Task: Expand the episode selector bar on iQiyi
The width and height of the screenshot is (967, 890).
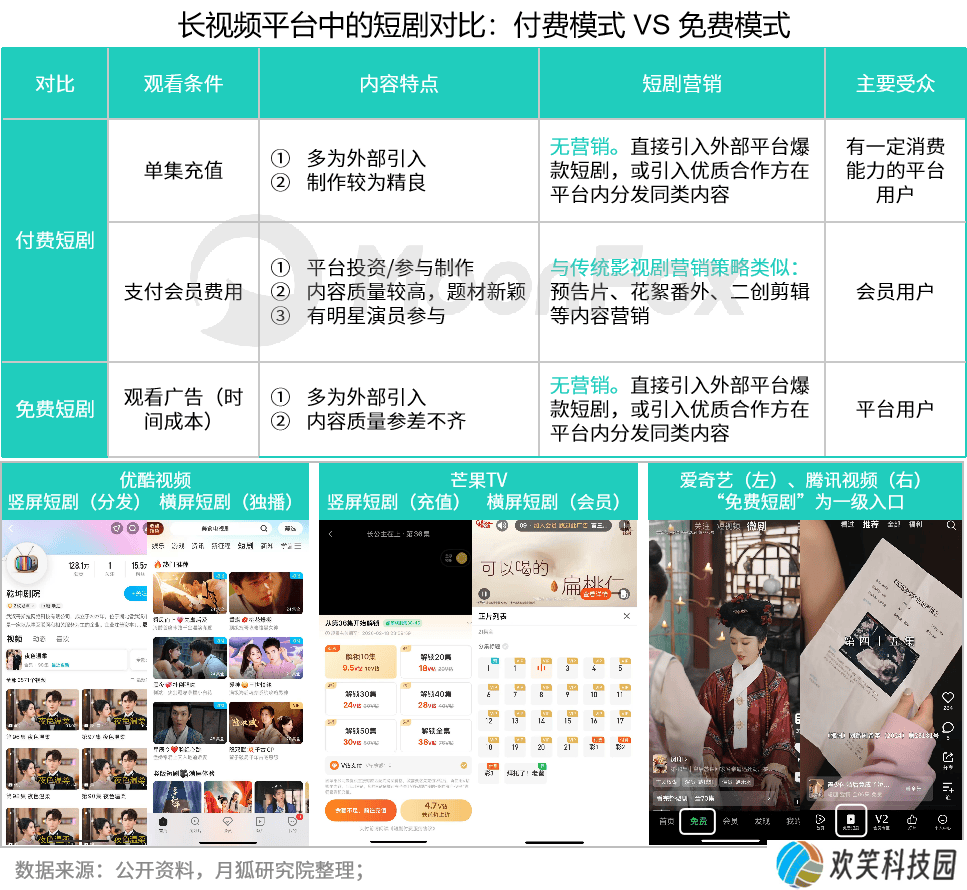Action: tap(715, 798)
